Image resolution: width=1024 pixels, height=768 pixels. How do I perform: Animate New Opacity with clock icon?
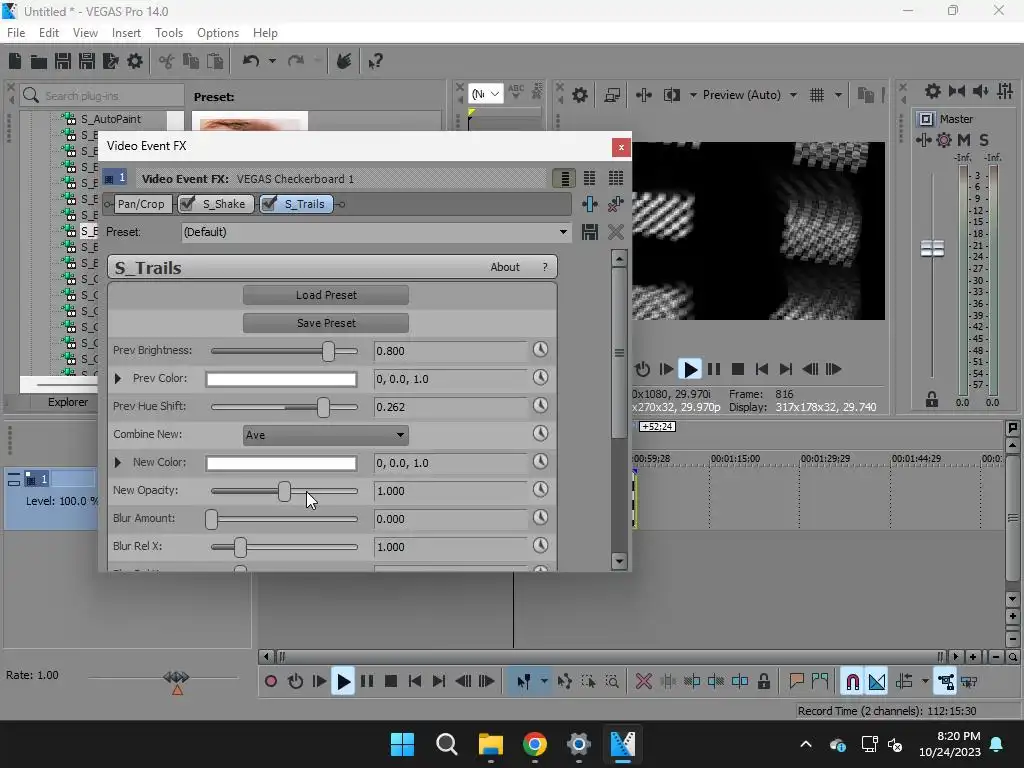pyautogui.click(x=540, y=489)
